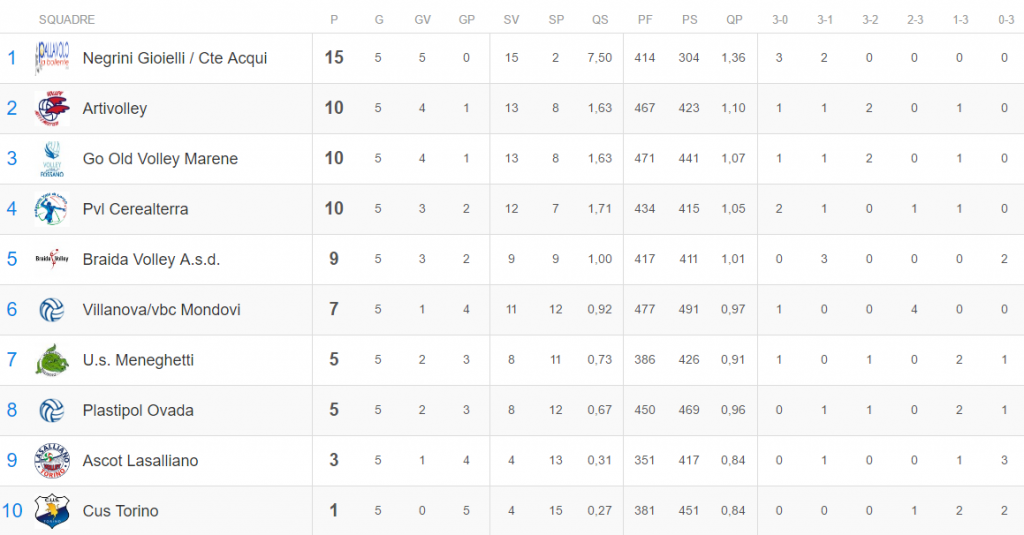Screen dimensions: 1024x535
Task: Select the Pvl Cerealterra team logo
Action: [x=52, y=209]
